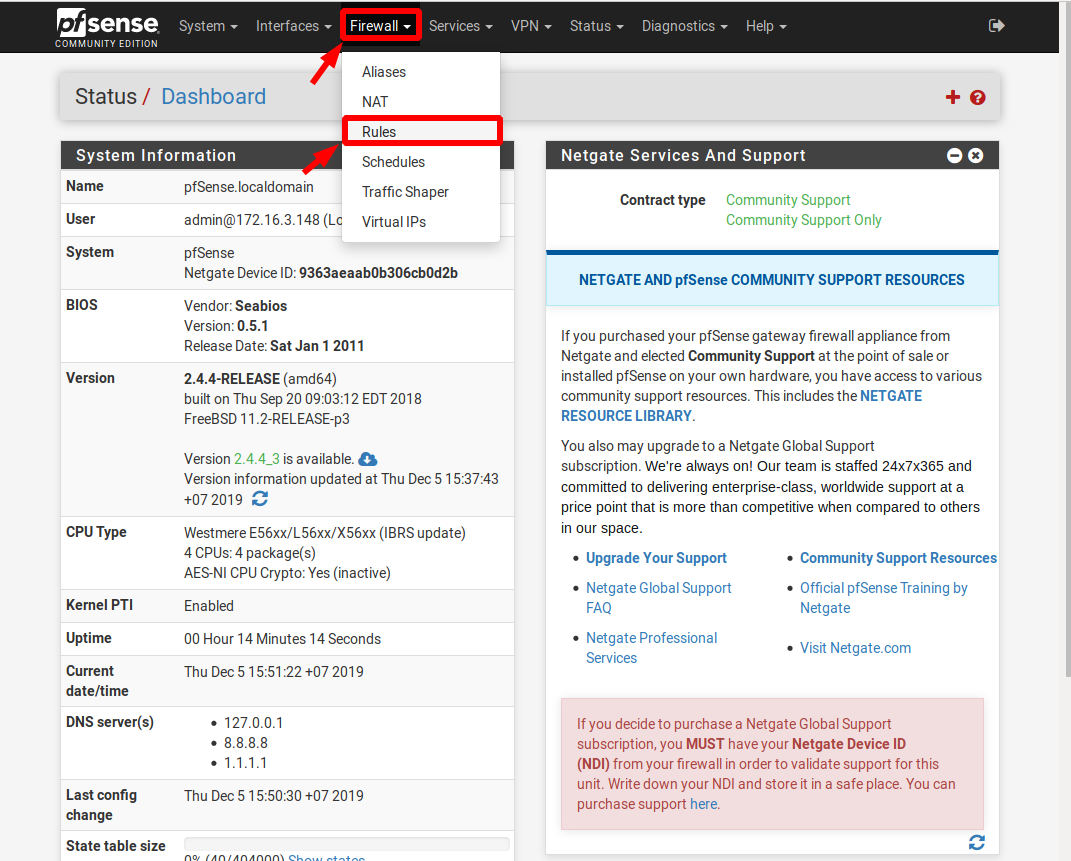1071x861 pixels.
Task: Open the Netgate Professional Services link
Action: (x=652, y=647)
